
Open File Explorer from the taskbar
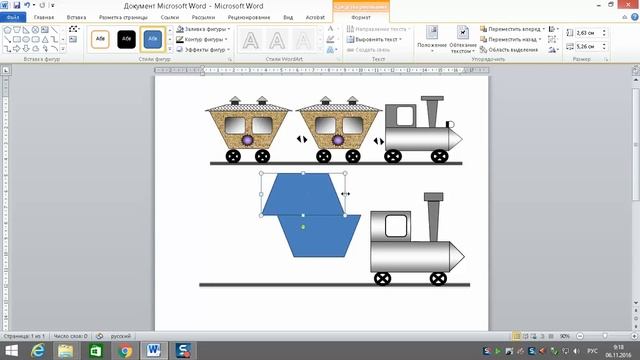tap(65, 351)
